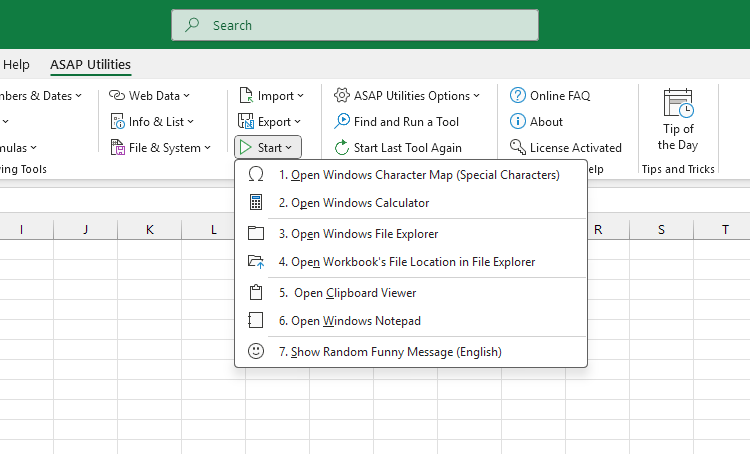Click License Activated button

click(566, 148)
